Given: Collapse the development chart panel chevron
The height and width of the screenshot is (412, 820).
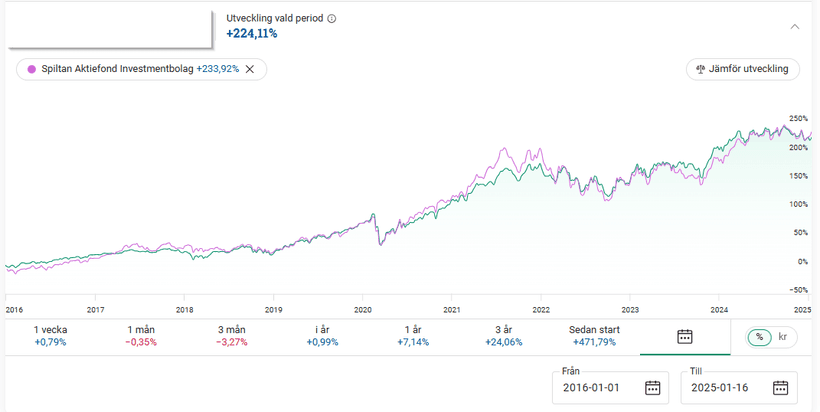Looking at the screenshot, I should tap(795, 27).
